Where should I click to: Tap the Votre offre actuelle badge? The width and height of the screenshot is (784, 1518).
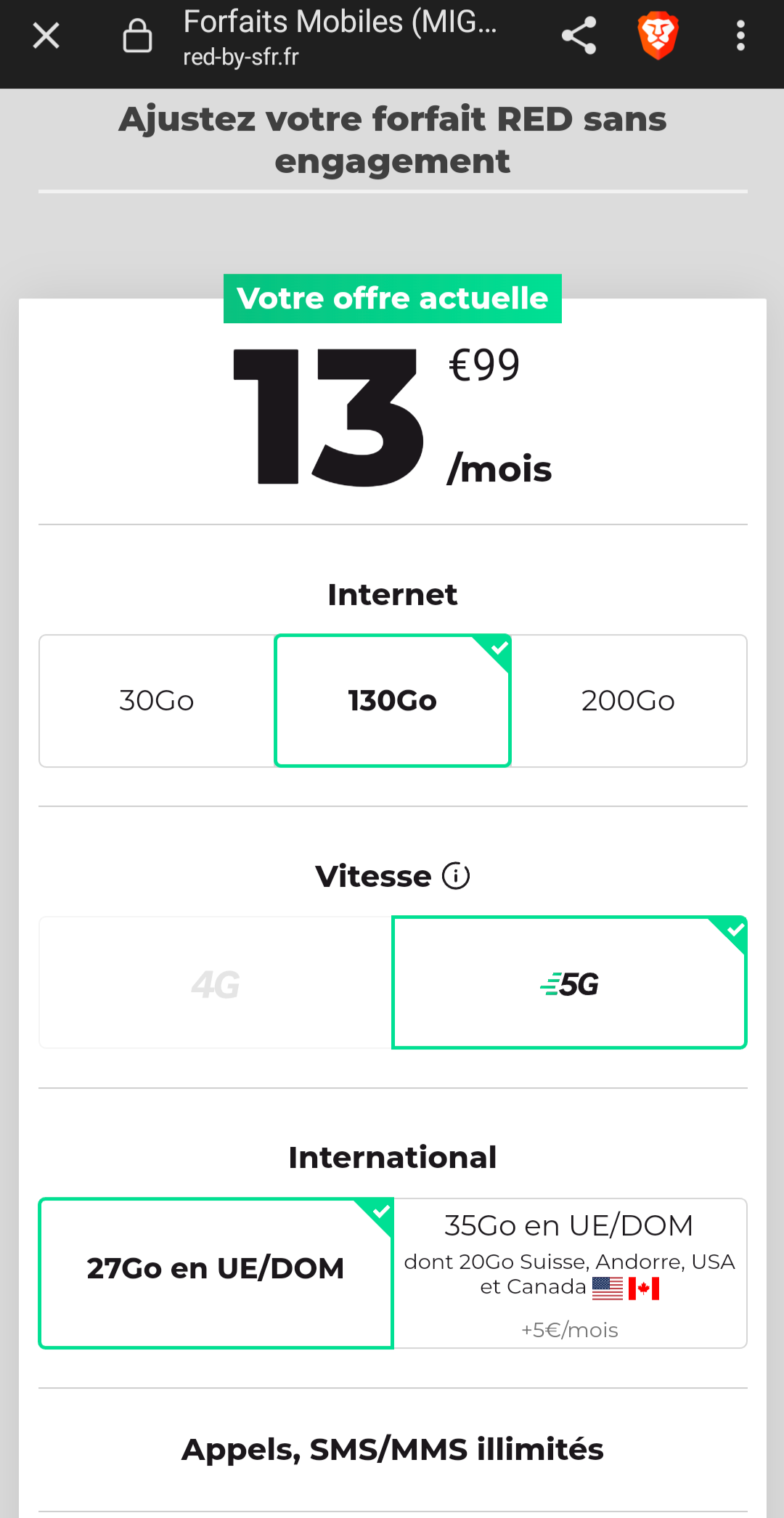(393, 299)
